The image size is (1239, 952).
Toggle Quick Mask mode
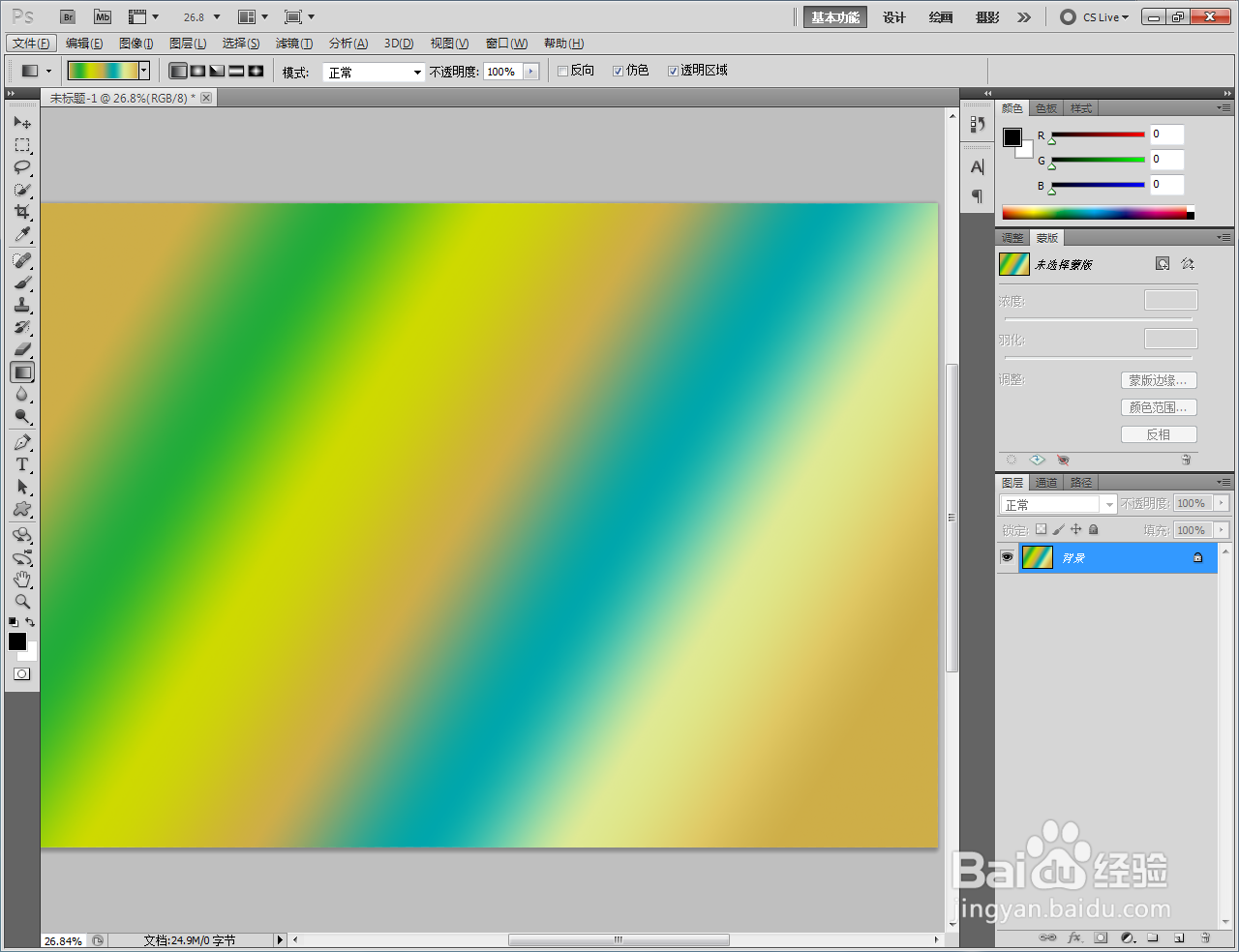(x=22, y=673)
